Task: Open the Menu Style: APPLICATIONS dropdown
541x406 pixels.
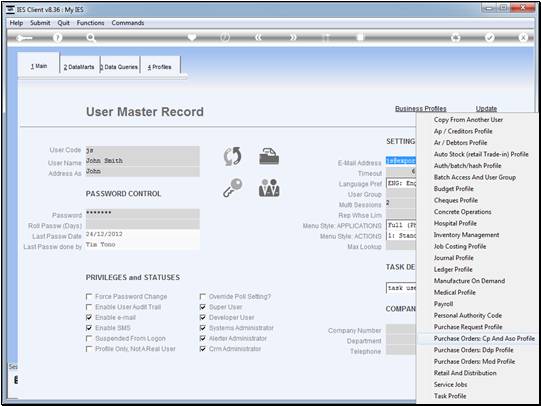Action: tap(401, 226)
